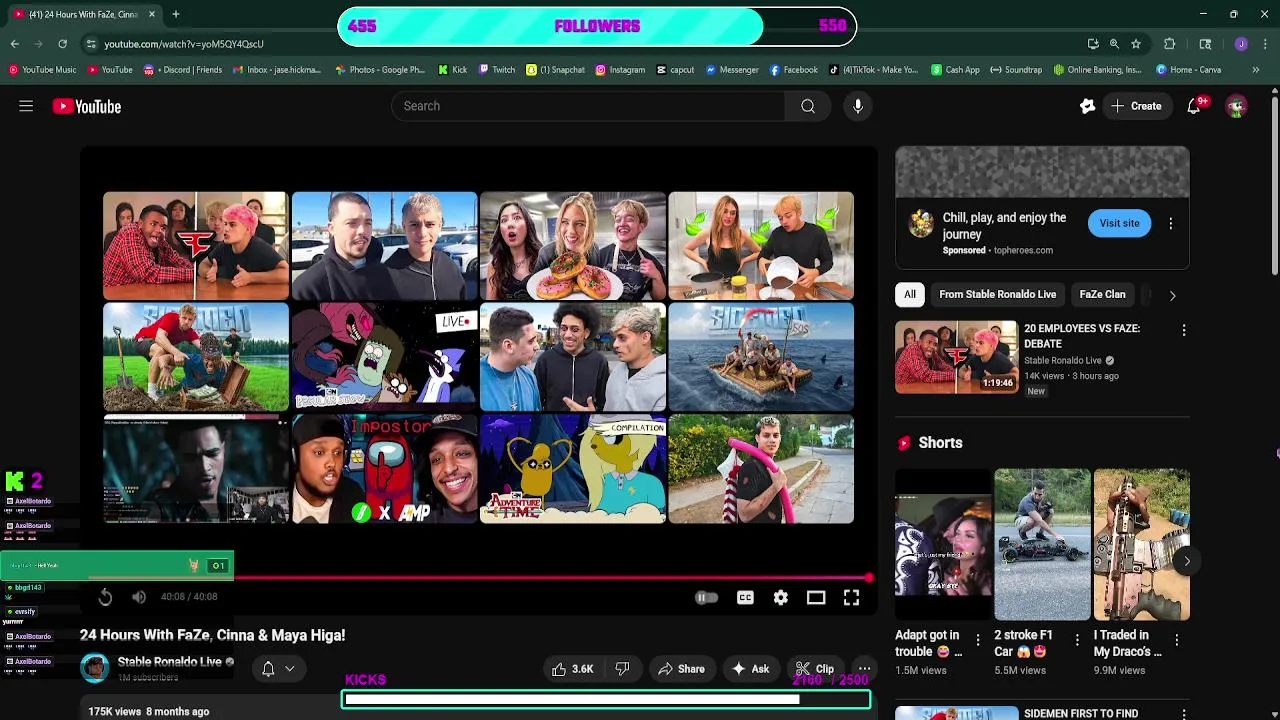This screenshot has width=1280, height=720.
Task: Open the account avatar menu
Action: [1236, 106]
